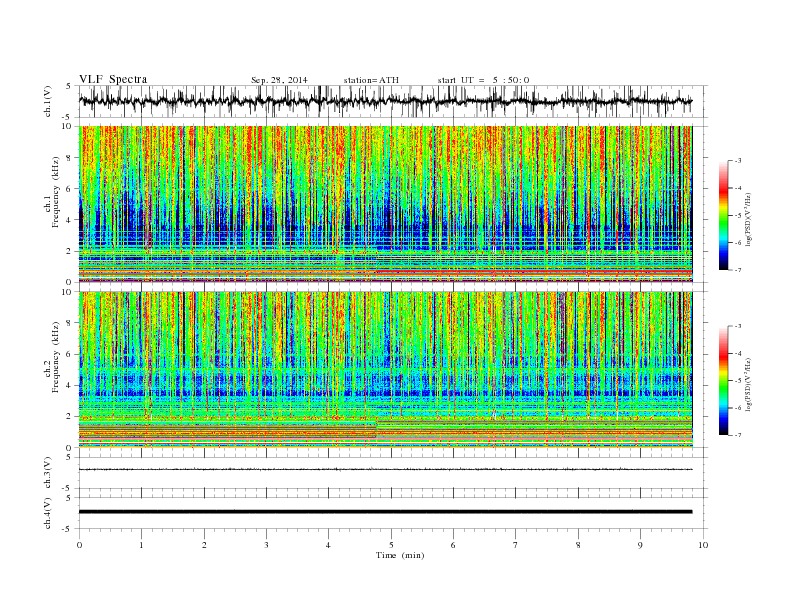Screen dimensions: 792x612
Task: Click the ch.2 spectrogram color bar
Action: (x=723, y=380)
